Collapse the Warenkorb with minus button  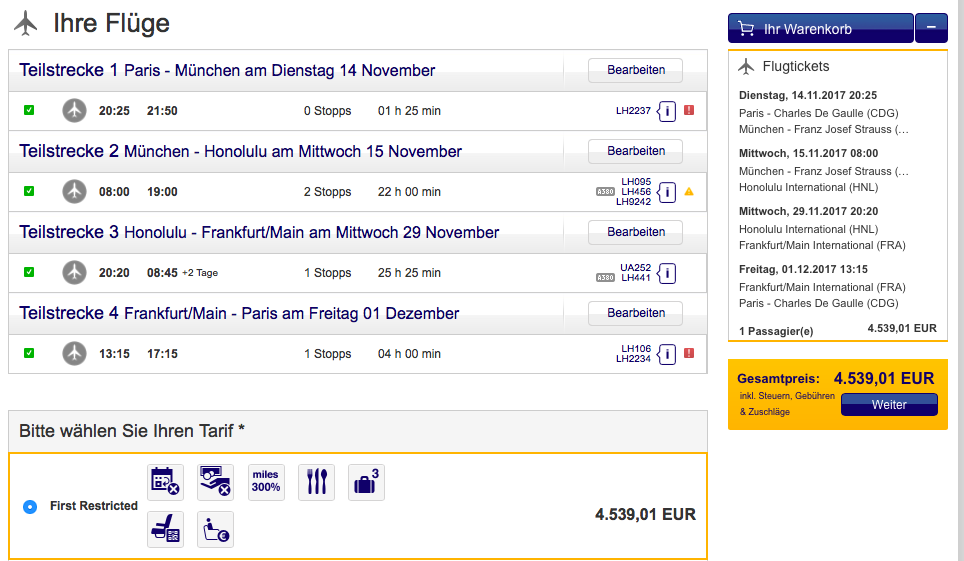[x=930, y=28]
